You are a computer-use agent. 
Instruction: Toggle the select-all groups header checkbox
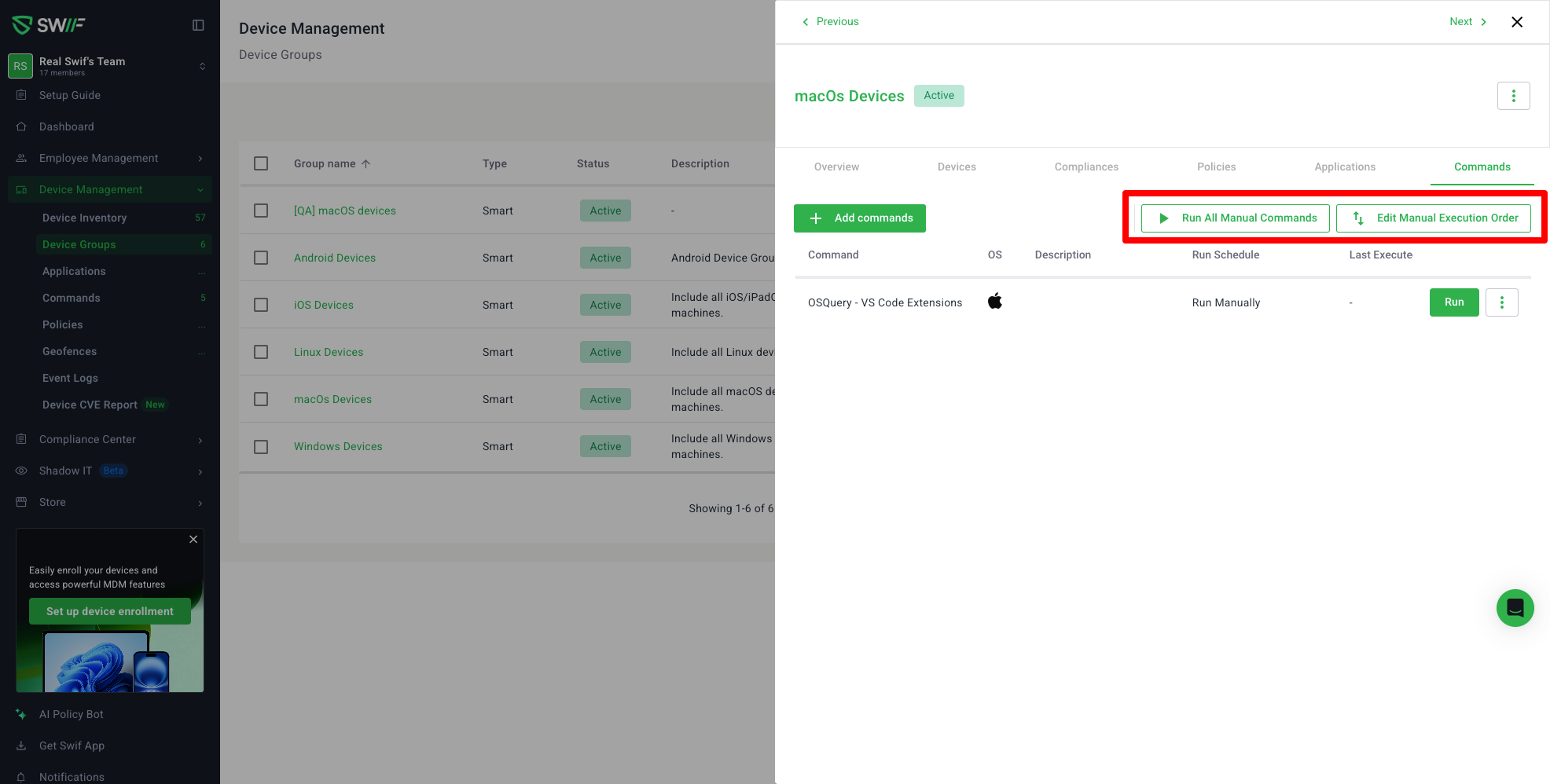point(261,163)
